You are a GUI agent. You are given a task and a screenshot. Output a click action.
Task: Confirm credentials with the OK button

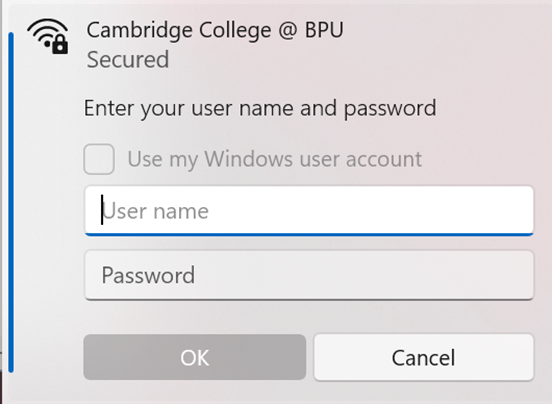click(x=195, y=357)
